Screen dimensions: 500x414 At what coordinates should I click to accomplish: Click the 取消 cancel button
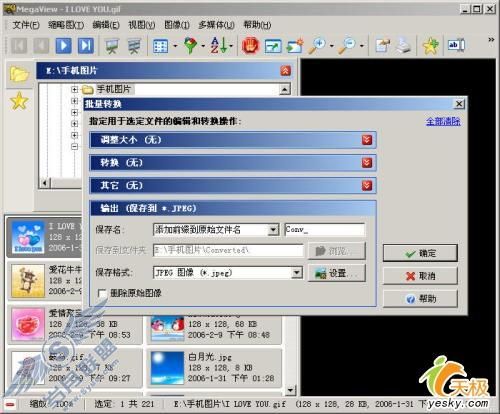(420, 276)
